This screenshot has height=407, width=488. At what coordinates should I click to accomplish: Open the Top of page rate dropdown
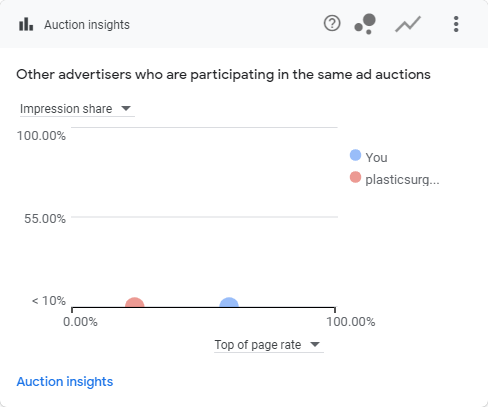tap(269, 344)
